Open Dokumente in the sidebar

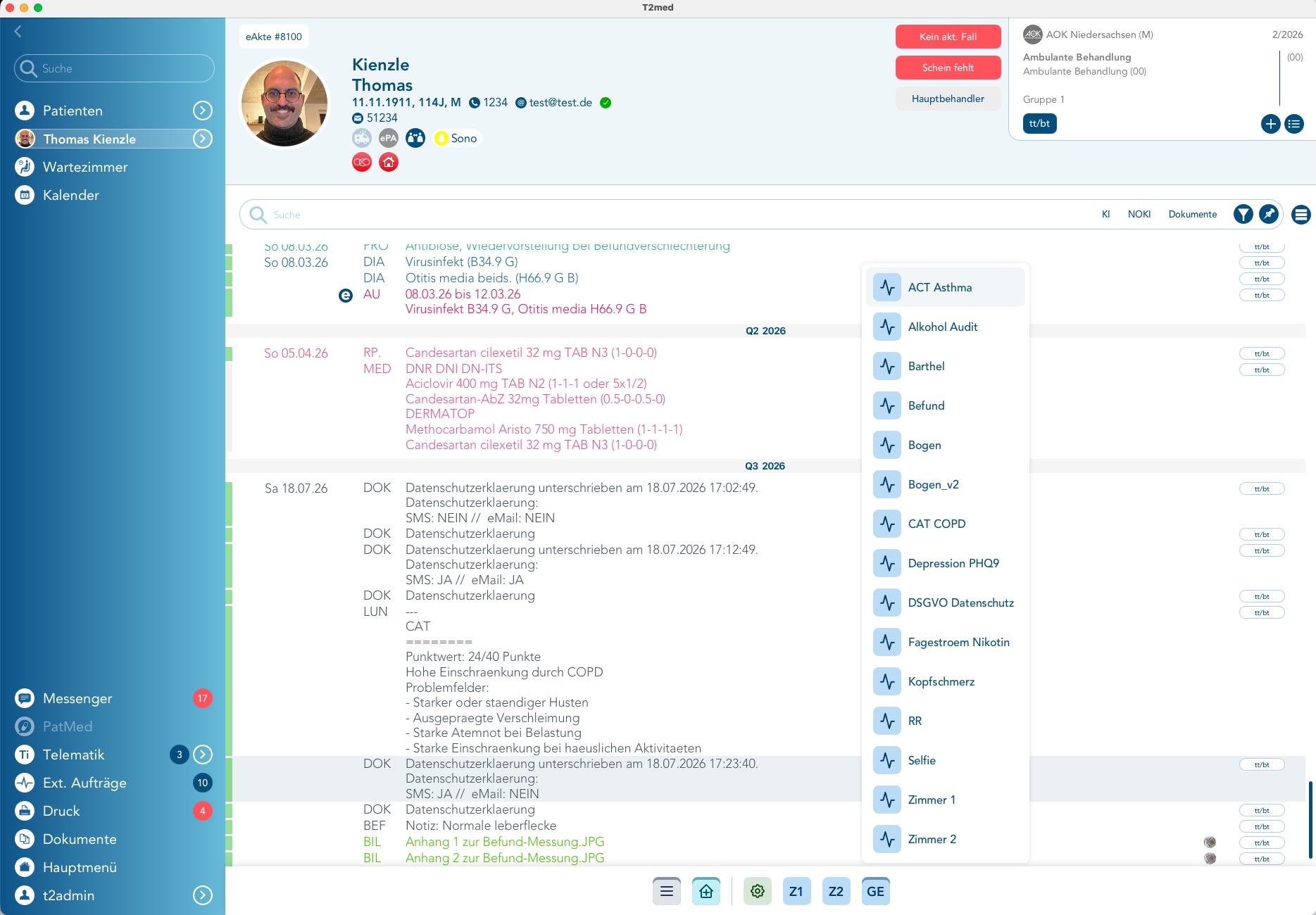79,839
